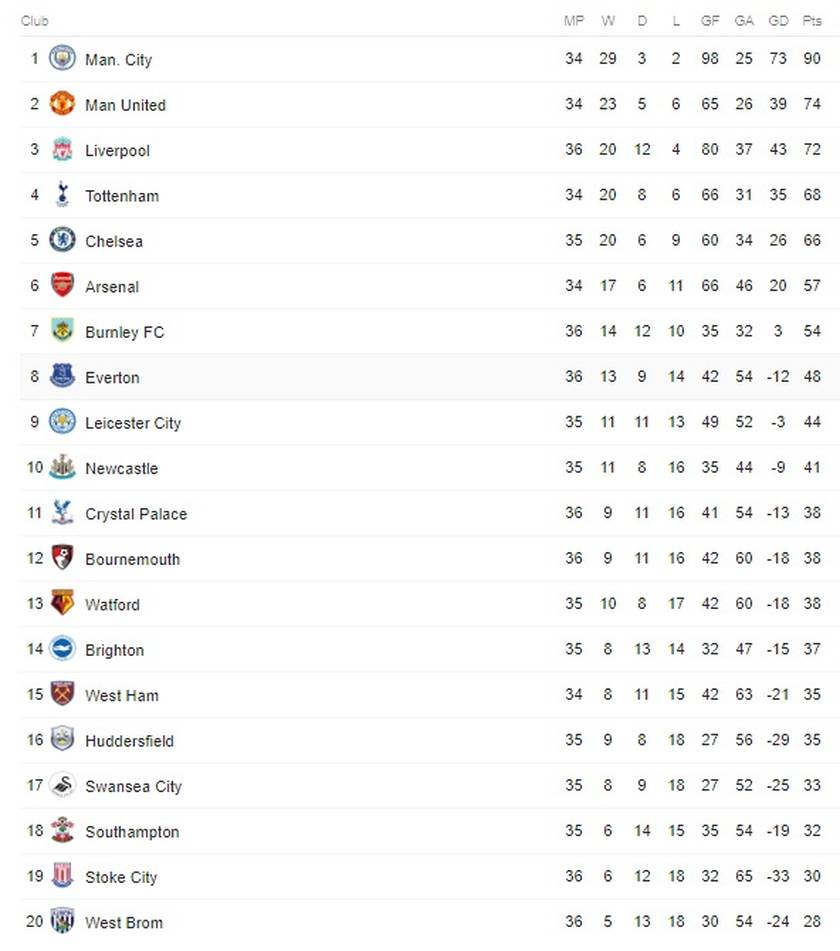
Task: Open the Burnley FC team link
Action: pyautogui.click(x=124, y=332)
